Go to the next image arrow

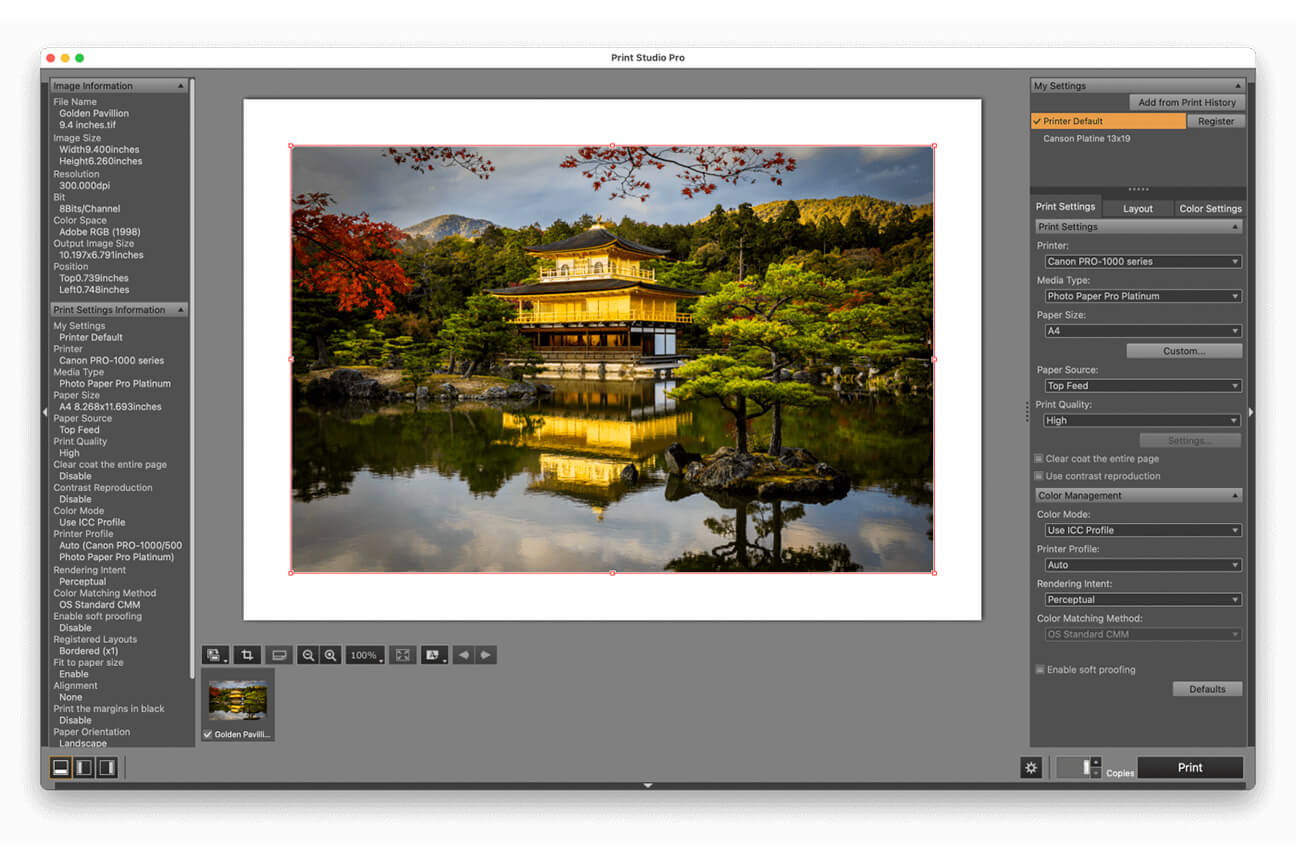486,655
